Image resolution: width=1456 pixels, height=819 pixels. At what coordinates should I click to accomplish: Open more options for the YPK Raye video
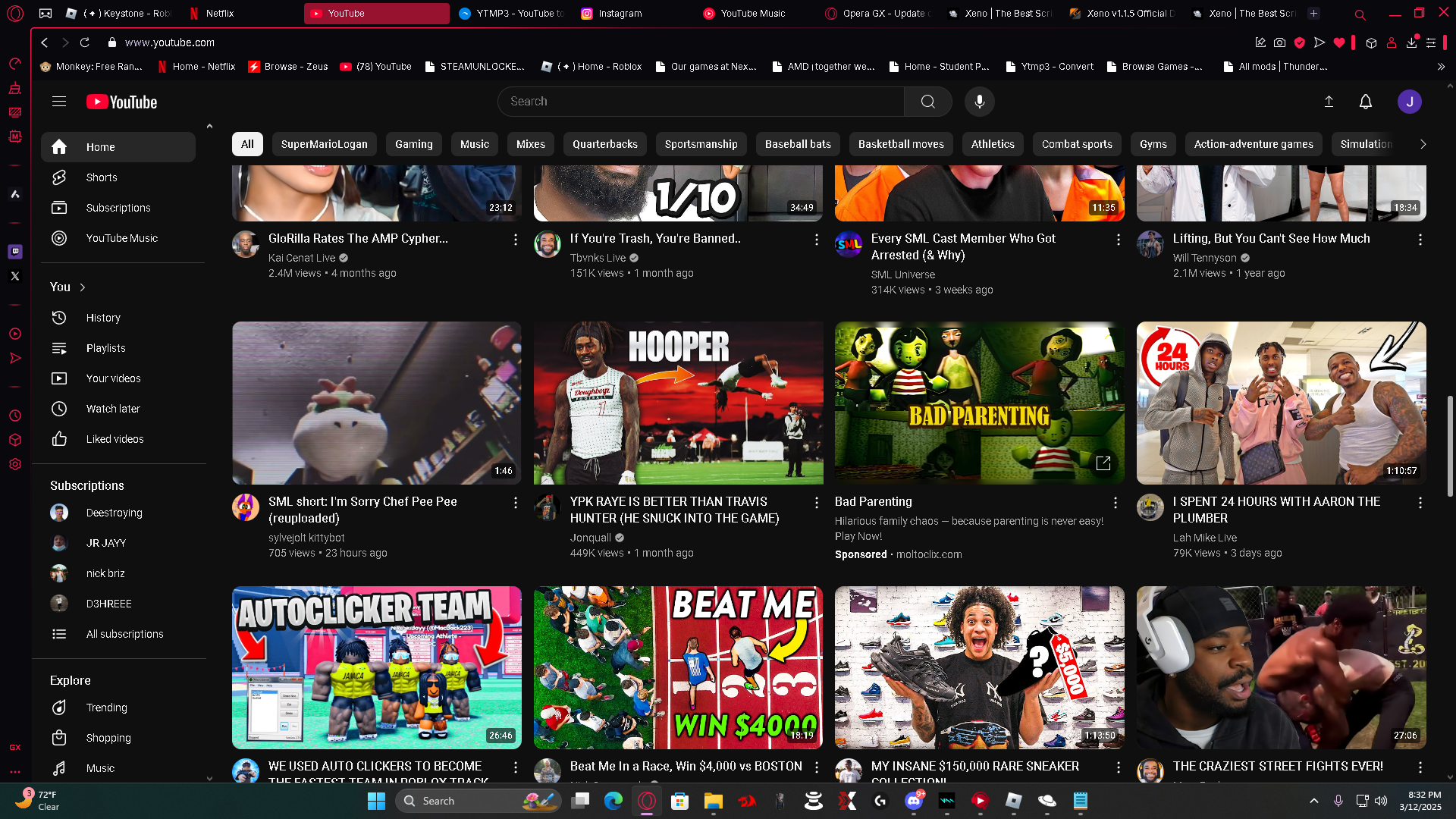pos(817,503)
